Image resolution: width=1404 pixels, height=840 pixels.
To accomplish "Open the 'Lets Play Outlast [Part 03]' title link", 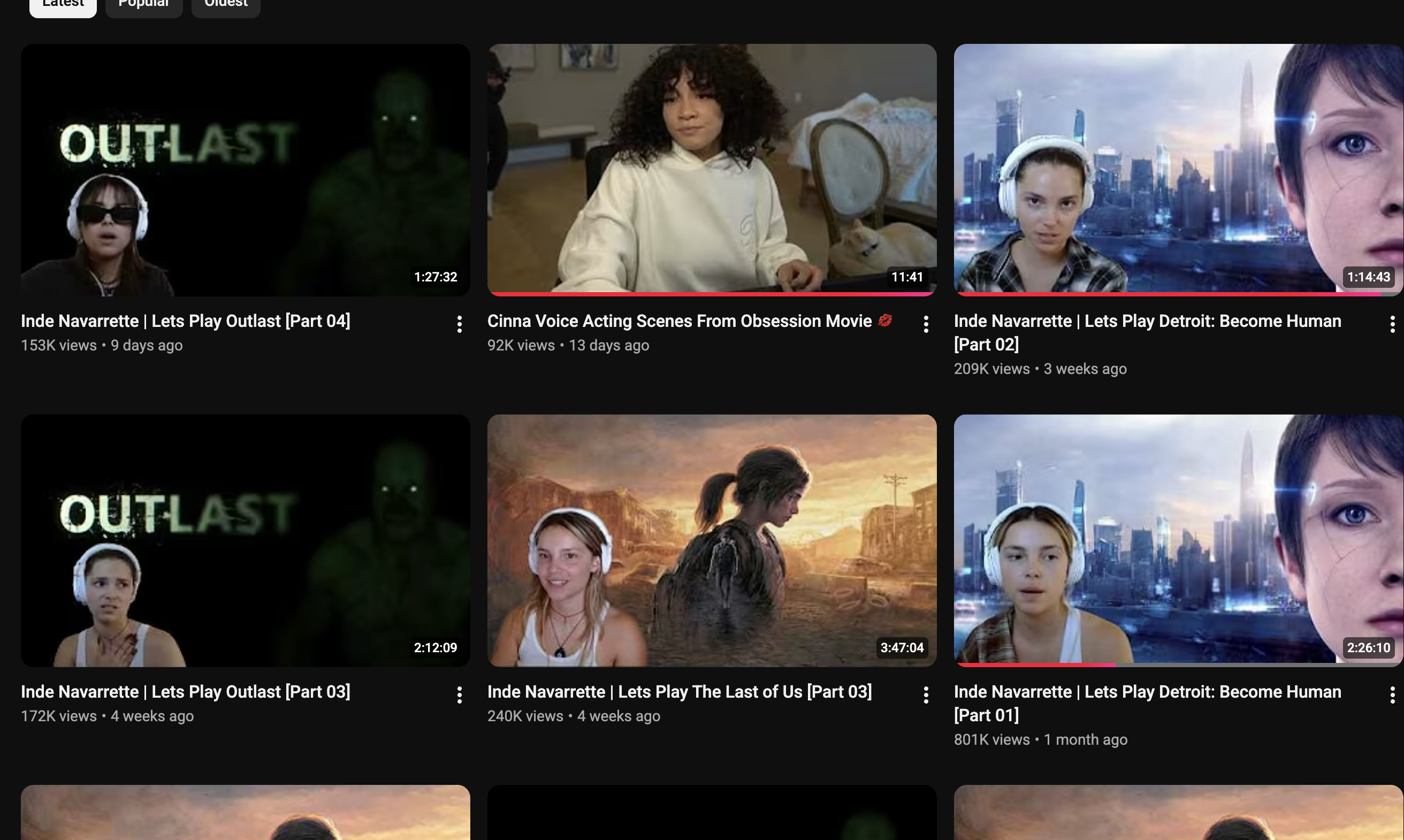I will point(186,692).
